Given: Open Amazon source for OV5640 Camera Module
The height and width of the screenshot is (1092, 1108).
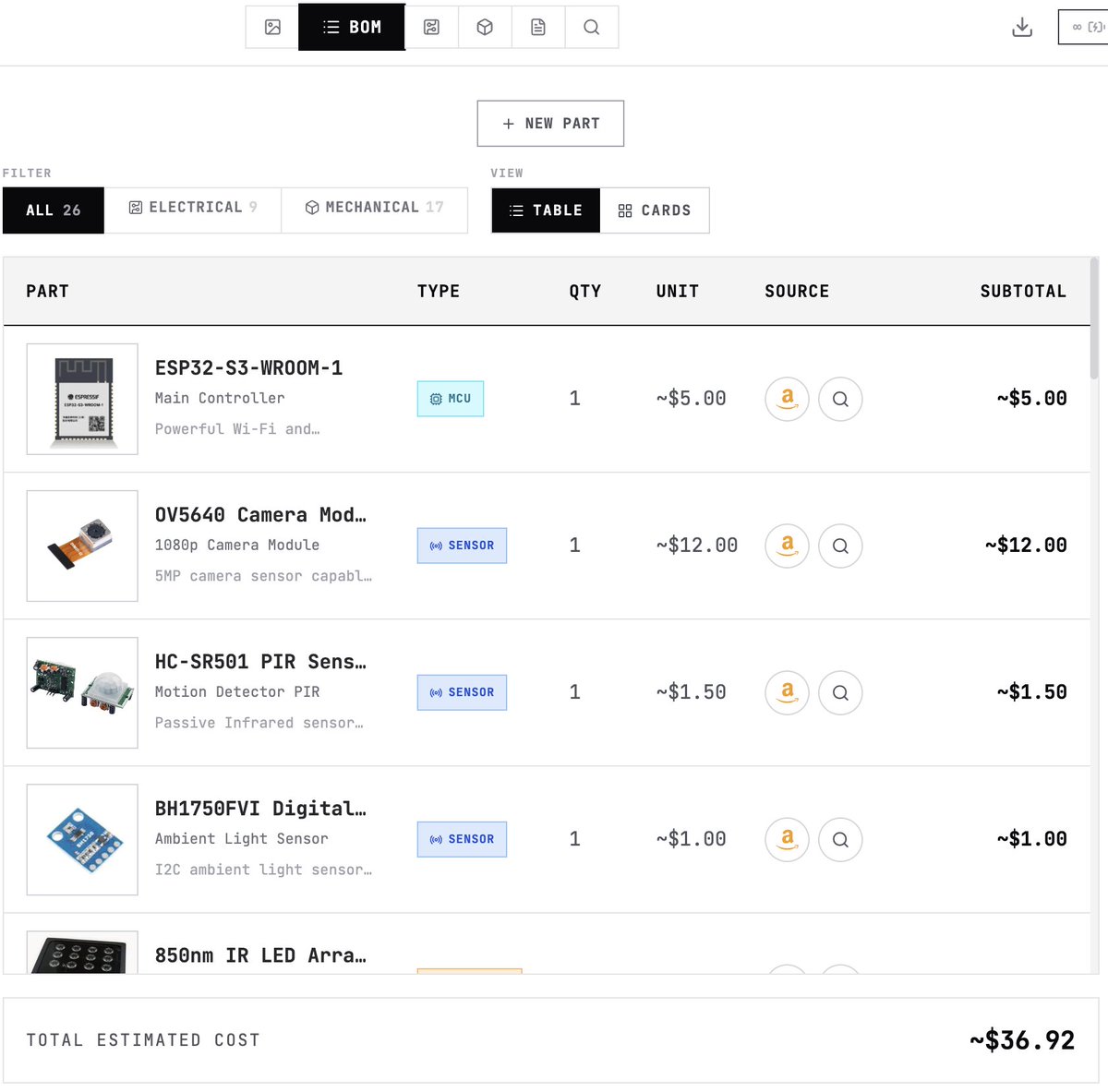Looking at the screenshot, I should coord(788,546).
